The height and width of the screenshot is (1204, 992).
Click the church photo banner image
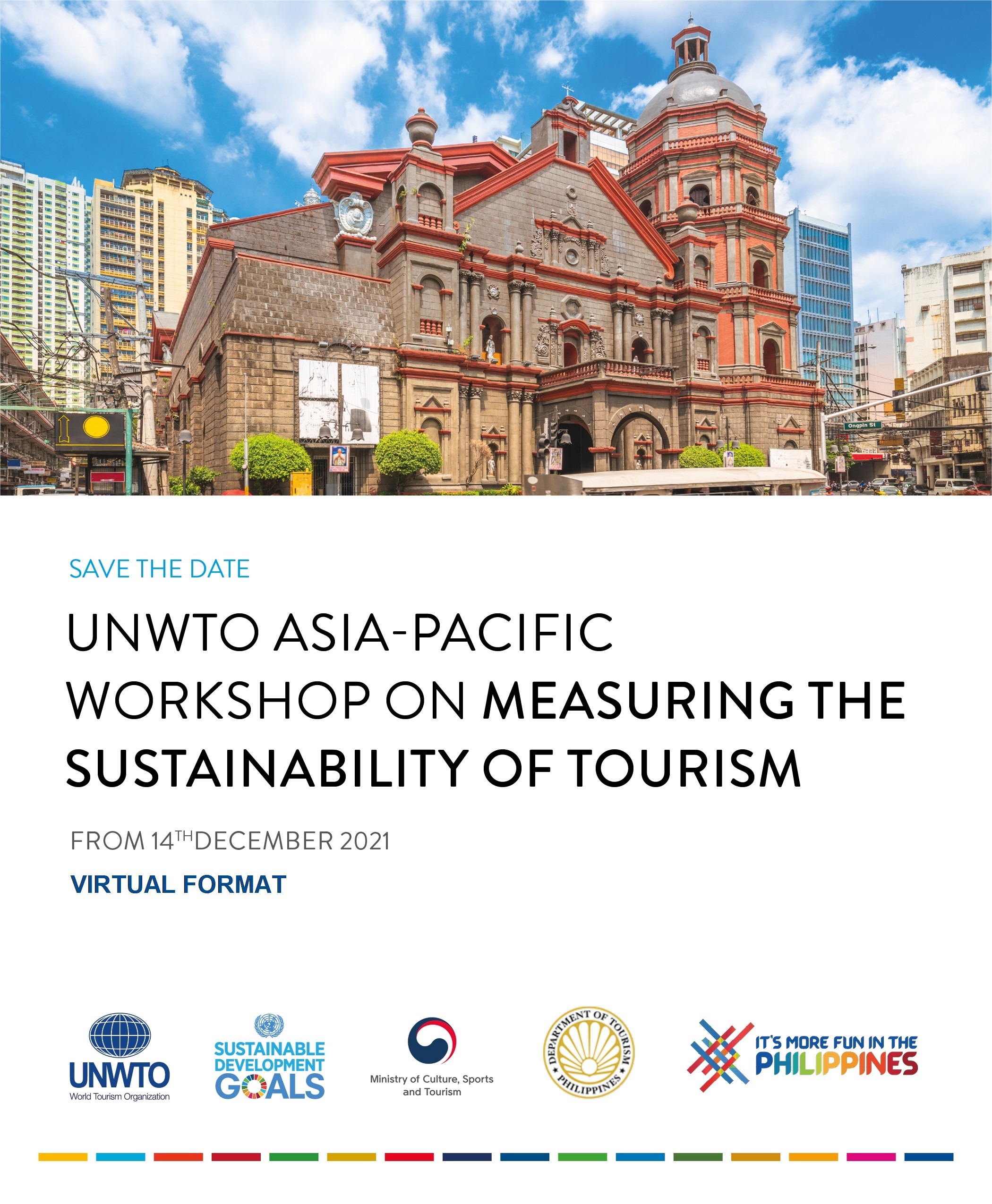[496, 248]
